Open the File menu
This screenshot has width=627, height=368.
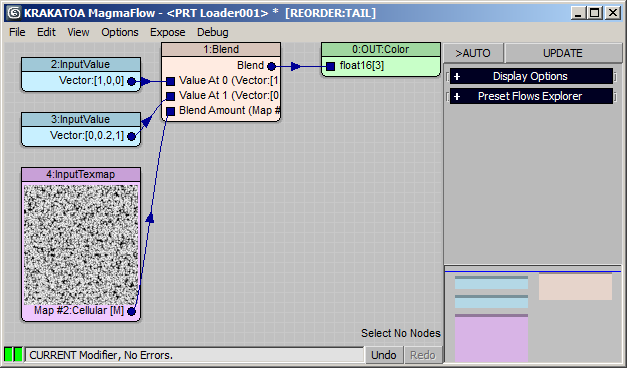coord(17,32)
